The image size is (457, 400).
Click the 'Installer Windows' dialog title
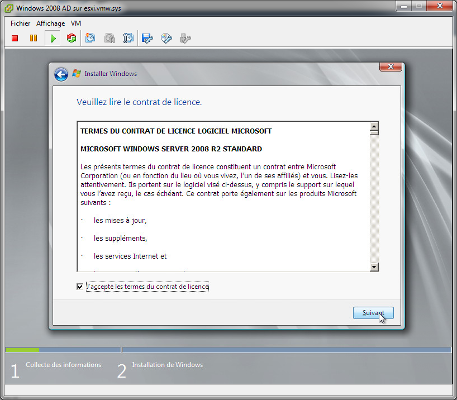click(x=110, y=74)
